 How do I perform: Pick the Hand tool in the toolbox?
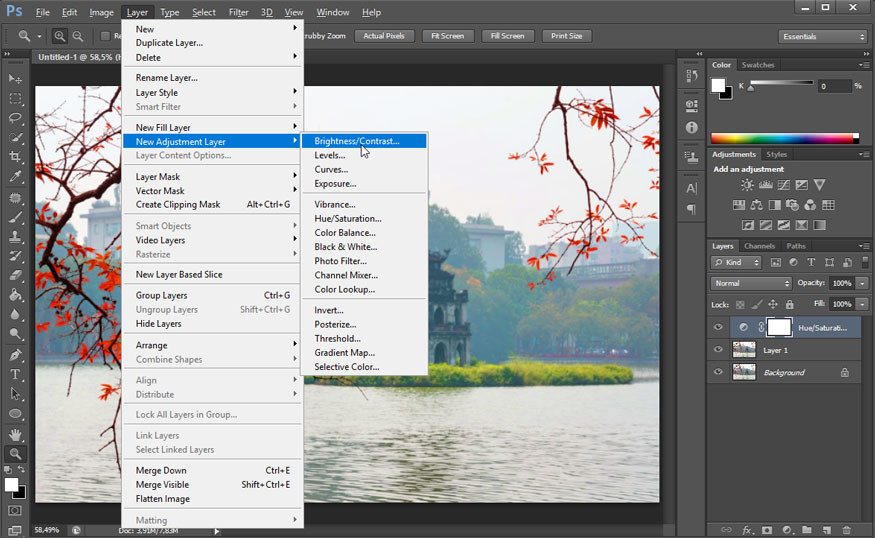[15, 434]
